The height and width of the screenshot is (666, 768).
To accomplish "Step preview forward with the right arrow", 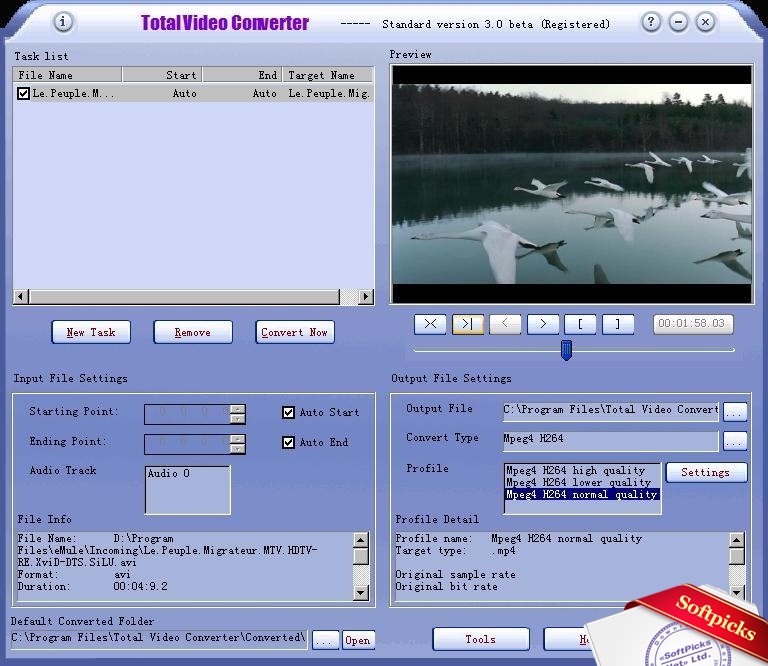I will (543, 324).
